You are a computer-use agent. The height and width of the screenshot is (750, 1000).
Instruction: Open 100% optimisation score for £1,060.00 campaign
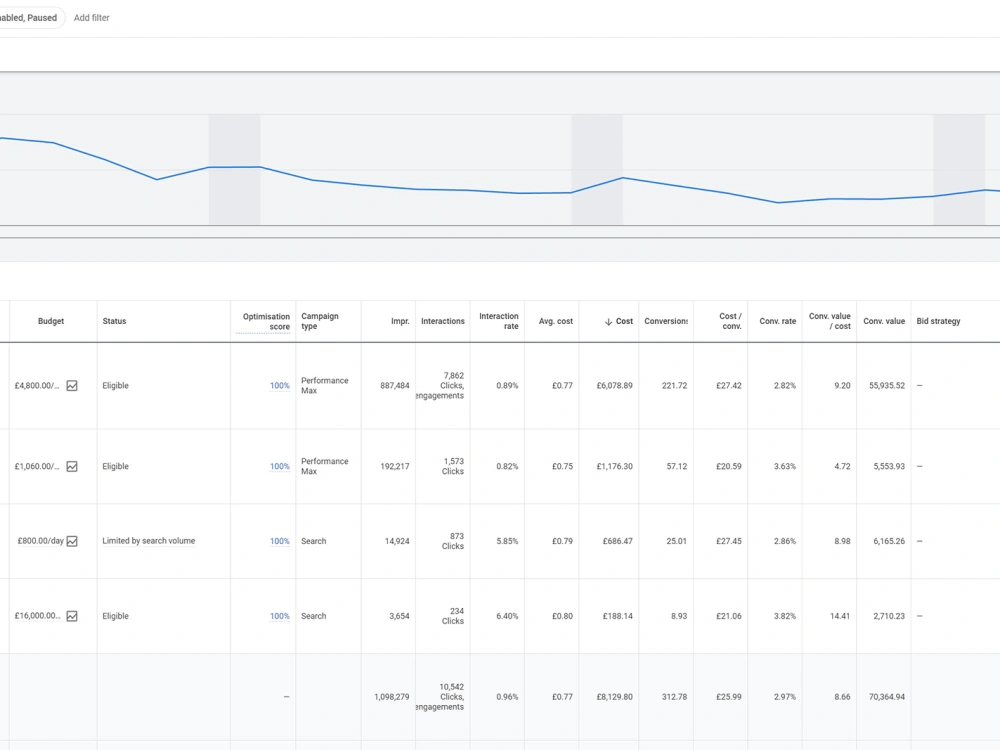(279, 467)
